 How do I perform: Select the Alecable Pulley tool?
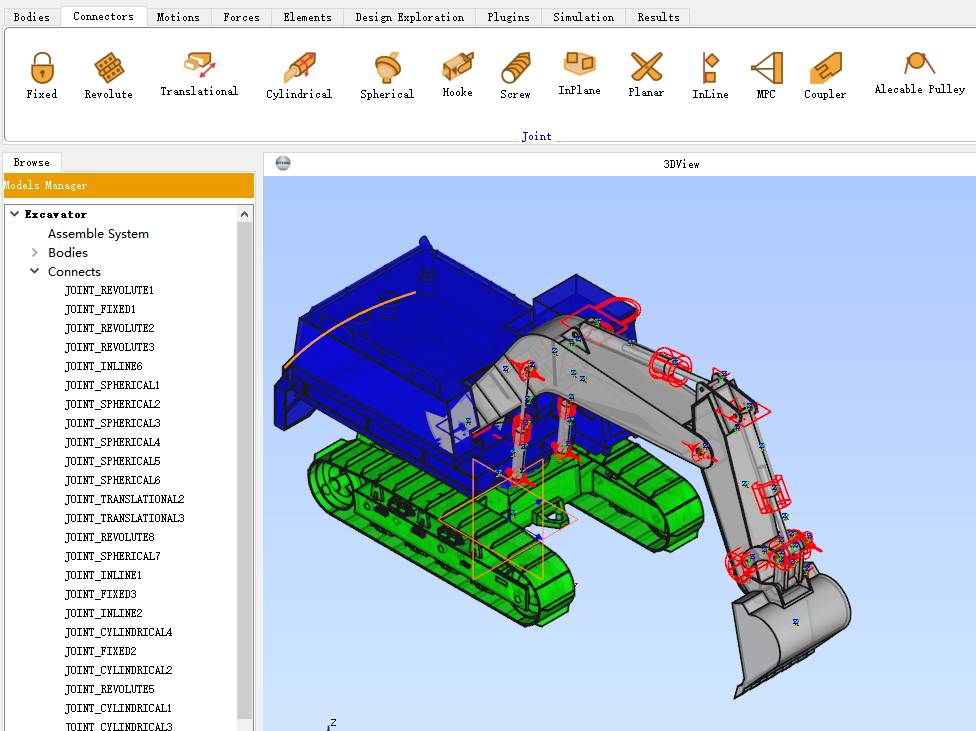(919, 73)
